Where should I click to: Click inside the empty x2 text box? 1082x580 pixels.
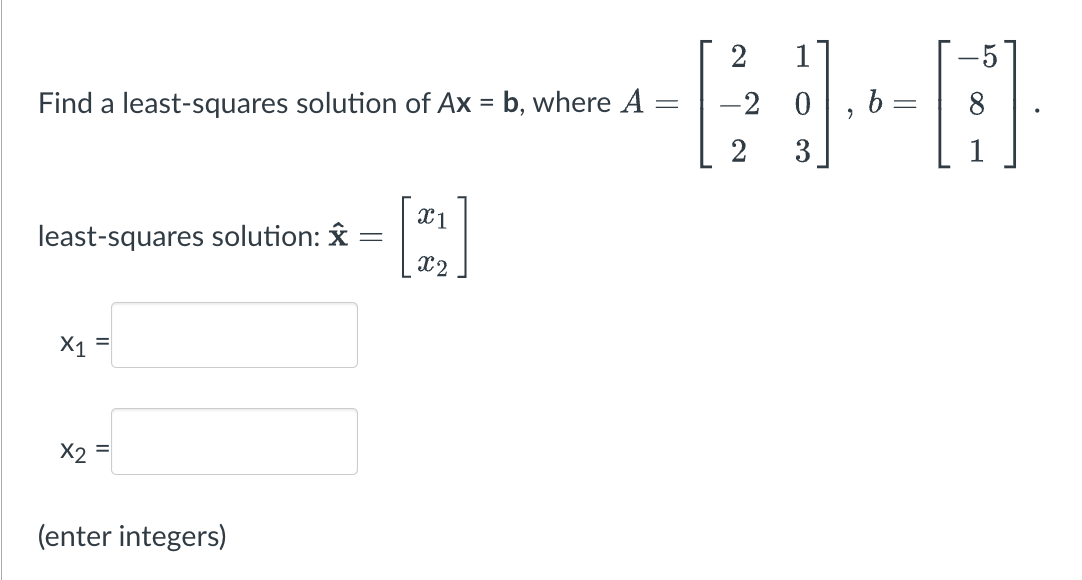point(234,440)
